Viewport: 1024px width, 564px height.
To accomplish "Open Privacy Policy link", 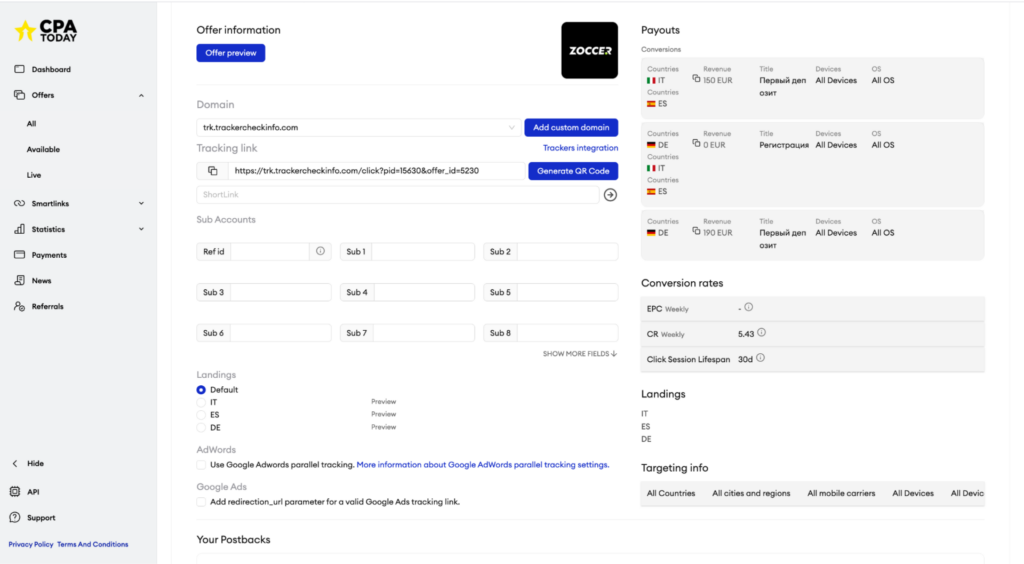I will (x=31, y=544).
